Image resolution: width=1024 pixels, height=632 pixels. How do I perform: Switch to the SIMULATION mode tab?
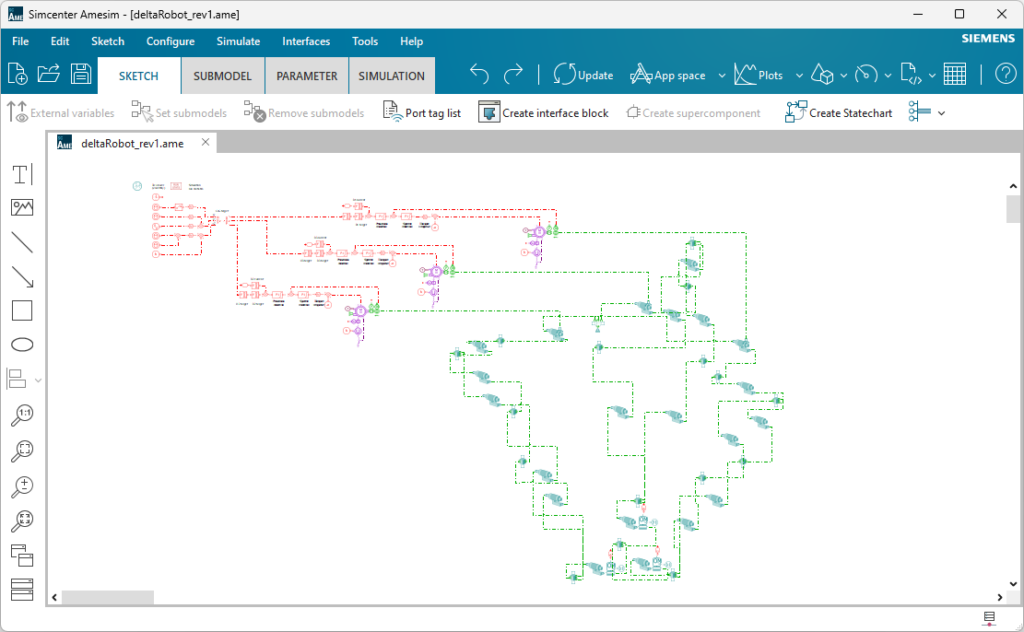(391, 76)
